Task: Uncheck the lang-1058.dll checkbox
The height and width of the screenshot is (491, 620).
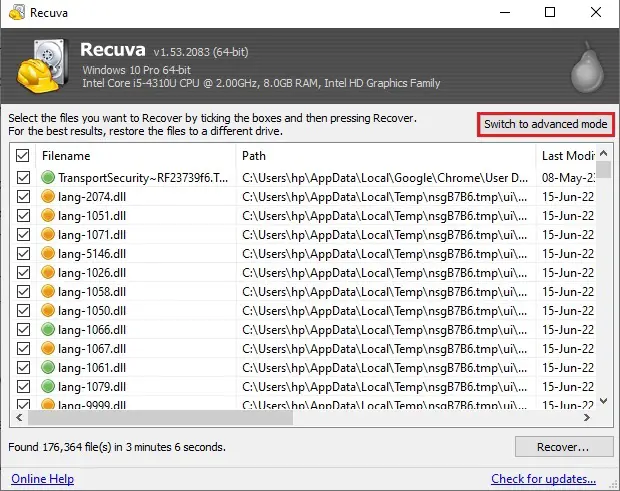Action: (23, 291)
